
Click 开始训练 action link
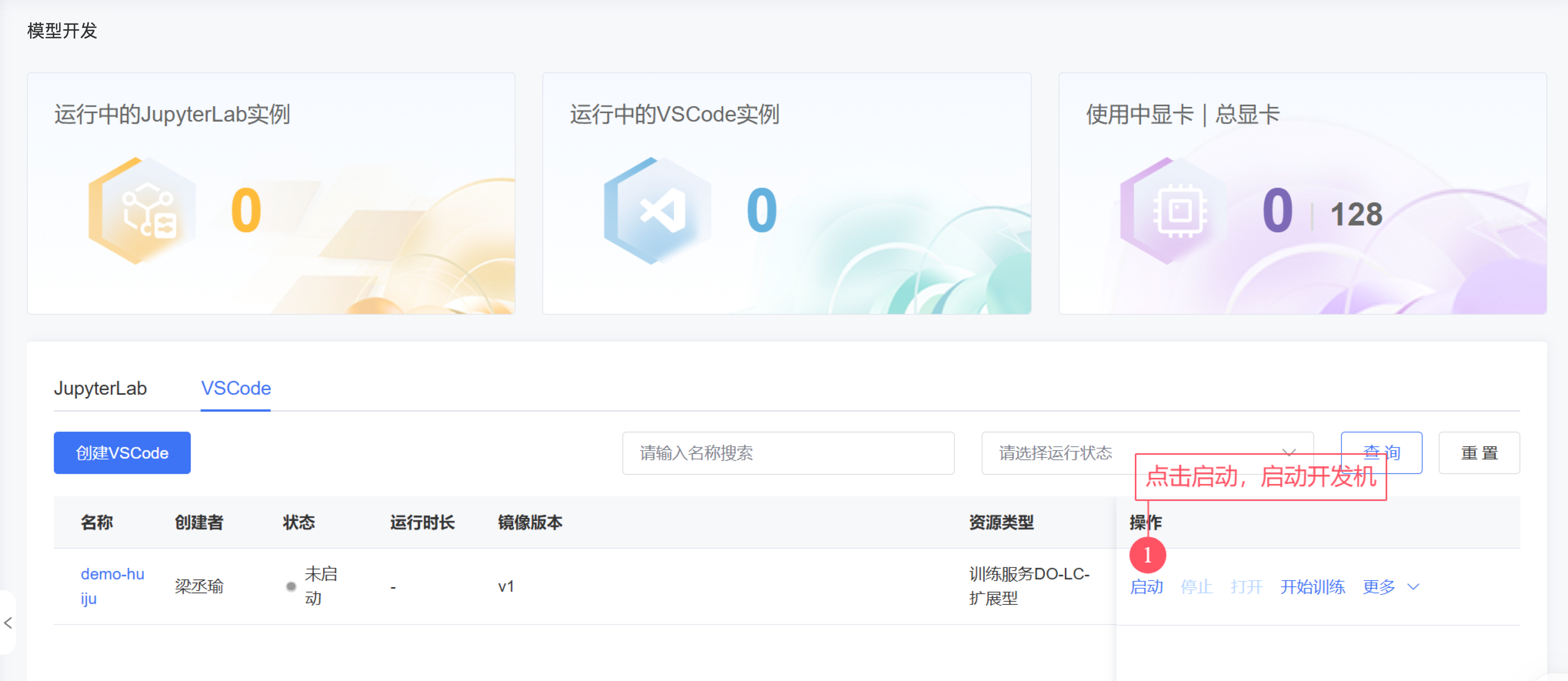[x=1312, y=587]
